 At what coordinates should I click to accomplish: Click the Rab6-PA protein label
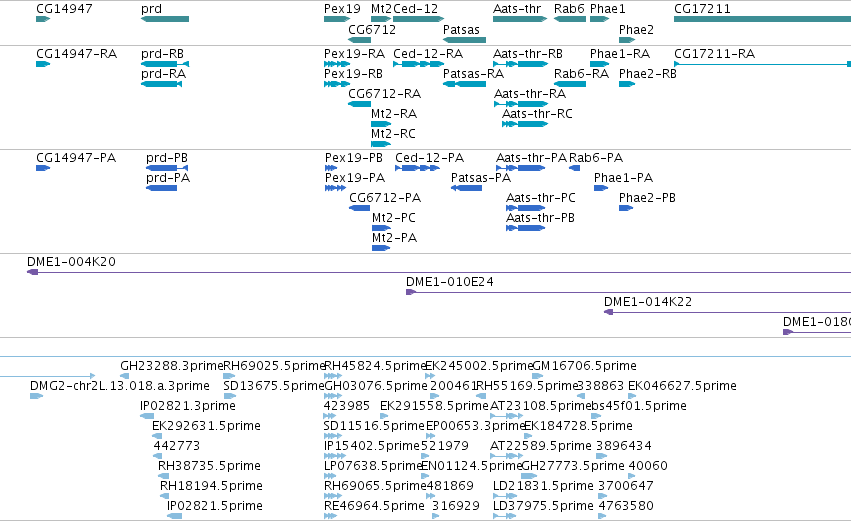[596, 158]
